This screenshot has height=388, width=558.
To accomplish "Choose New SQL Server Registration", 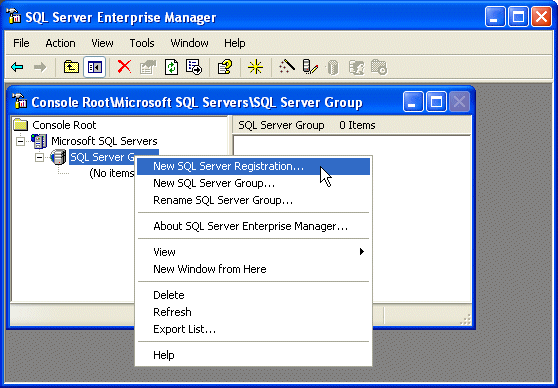I will coord(253,166).
